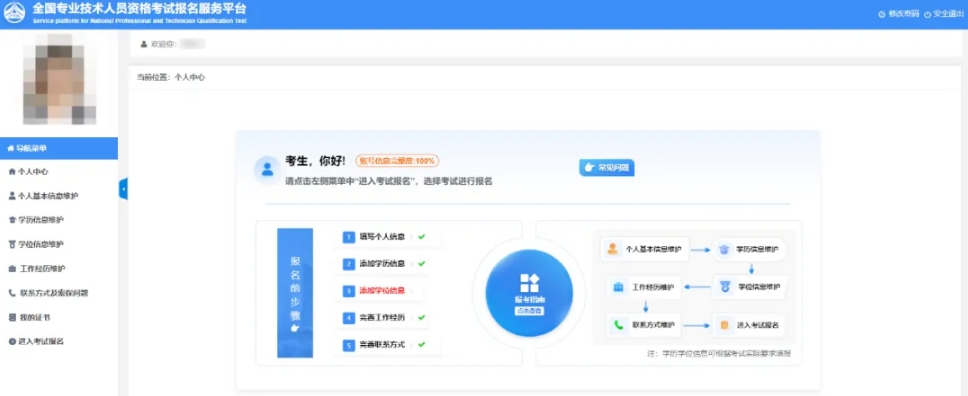
Task: Open 学历信息维护 in the left sidebar
Action: [x=36, y=220]
